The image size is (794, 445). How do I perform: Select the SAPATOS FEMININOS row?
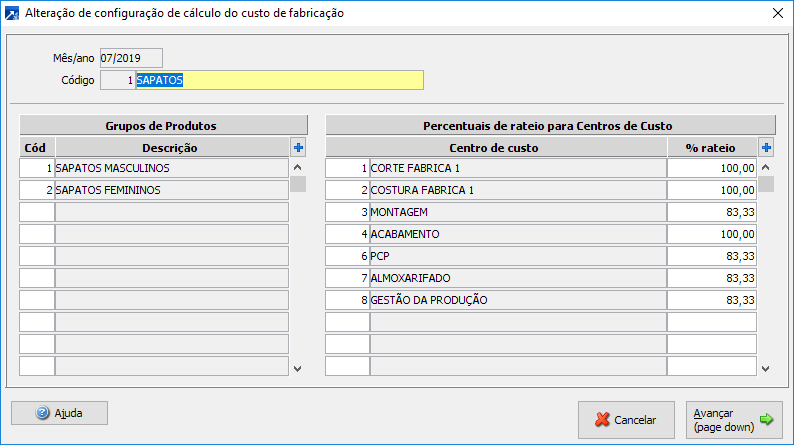pyautogui.click(x=171, y=190)
